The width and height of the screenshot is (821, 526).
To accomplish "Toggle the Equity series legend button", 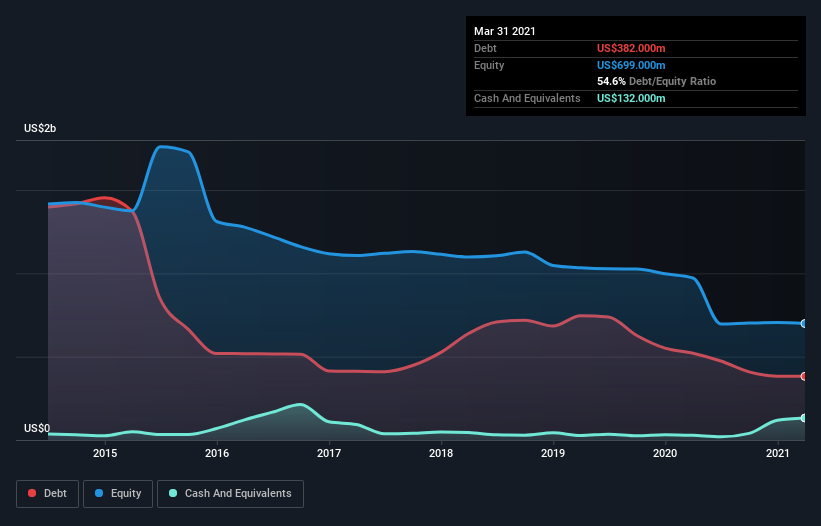I will pos(118,494).
